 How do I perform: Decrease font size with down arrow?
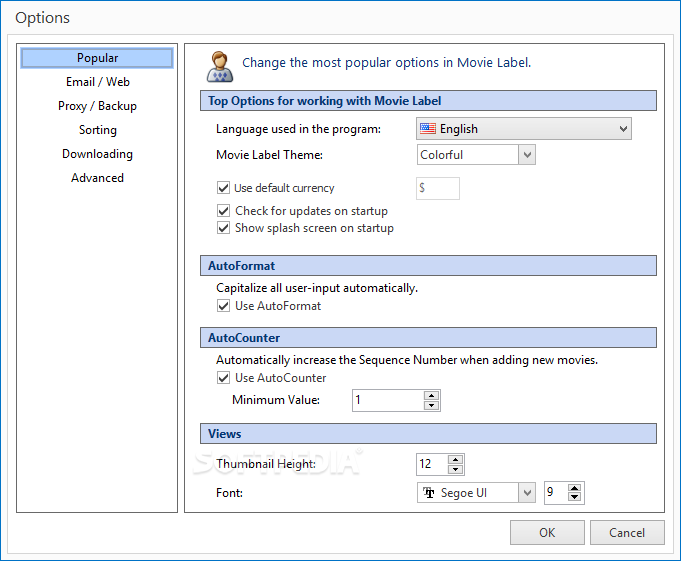point(575,497)
